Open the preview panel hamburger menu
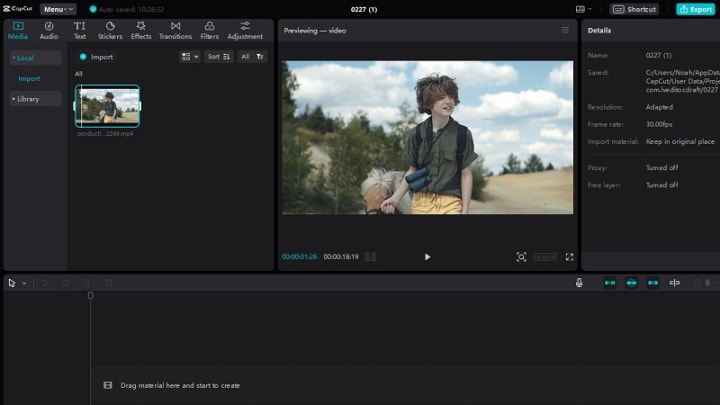The width and height of the screenshot is (720, 405). [x=565, y=30]
